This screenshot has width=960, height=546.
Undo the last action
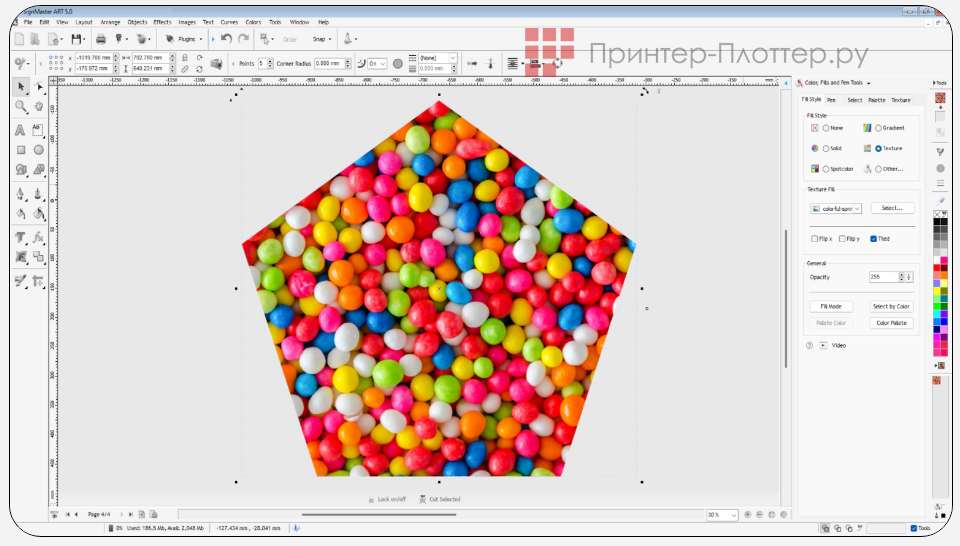[x=226, y=39]
